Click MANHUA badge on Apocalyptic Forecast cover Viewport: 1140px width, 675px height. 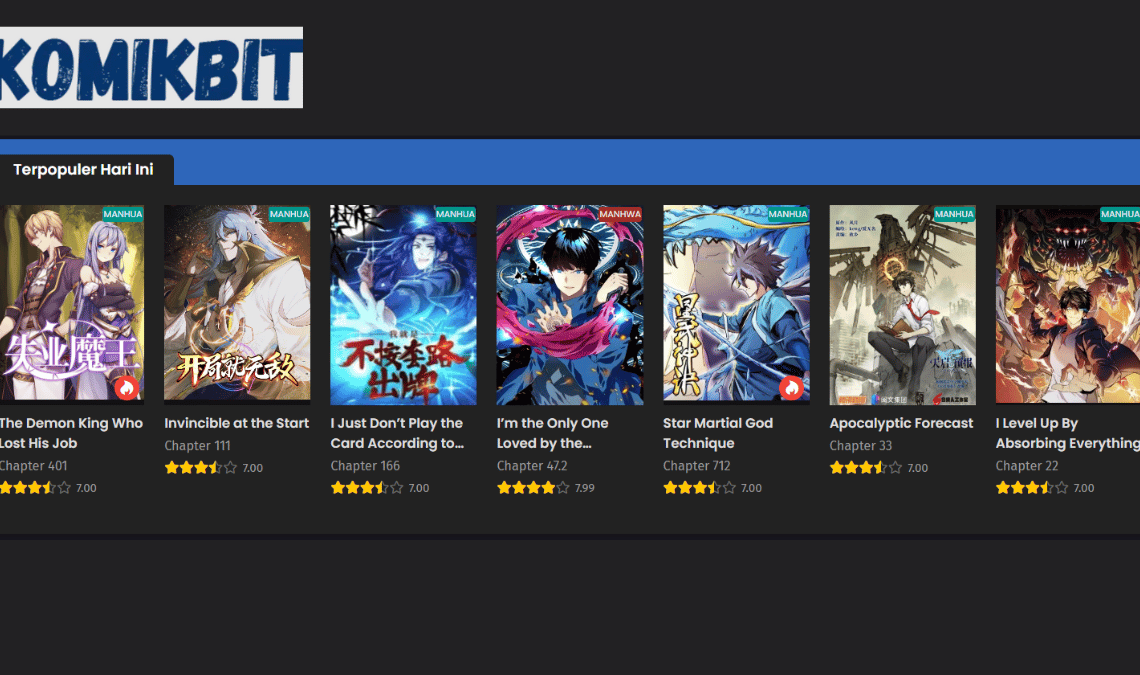(954, 214)
